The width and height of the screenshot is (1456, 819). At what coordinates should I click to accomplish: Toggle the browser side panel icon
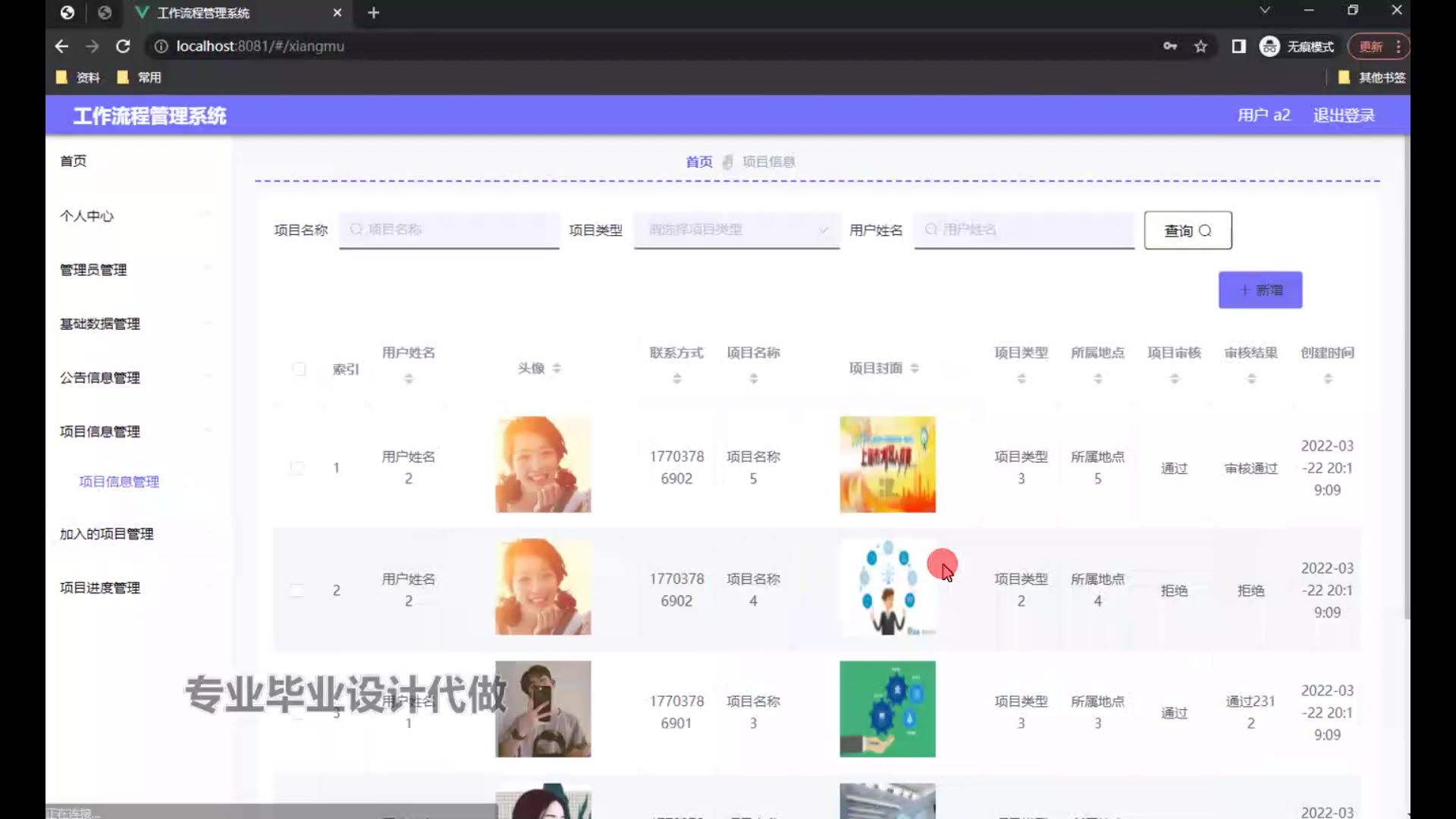click(x=1238, y=46)
